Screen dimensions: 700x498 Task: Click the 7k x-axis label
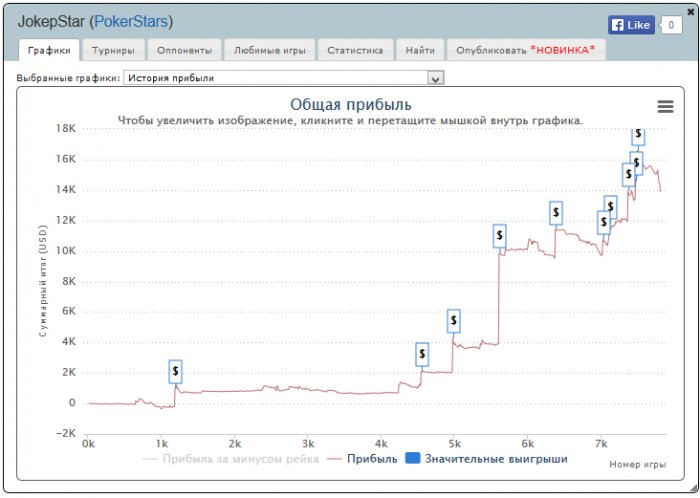coord(601,444)
